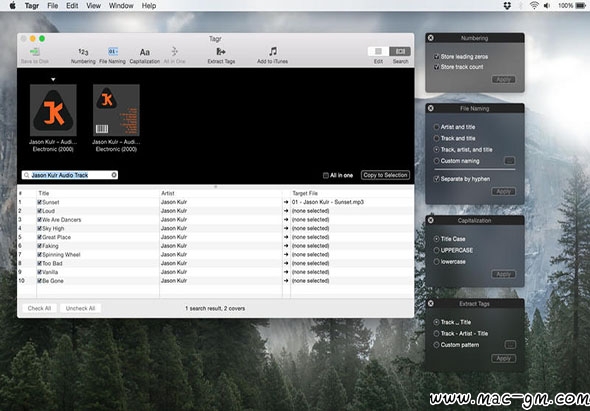The width and height of the screenshot is (590, 411).
Task: Select Track, artist, and title option
Action: coord(436,150)
